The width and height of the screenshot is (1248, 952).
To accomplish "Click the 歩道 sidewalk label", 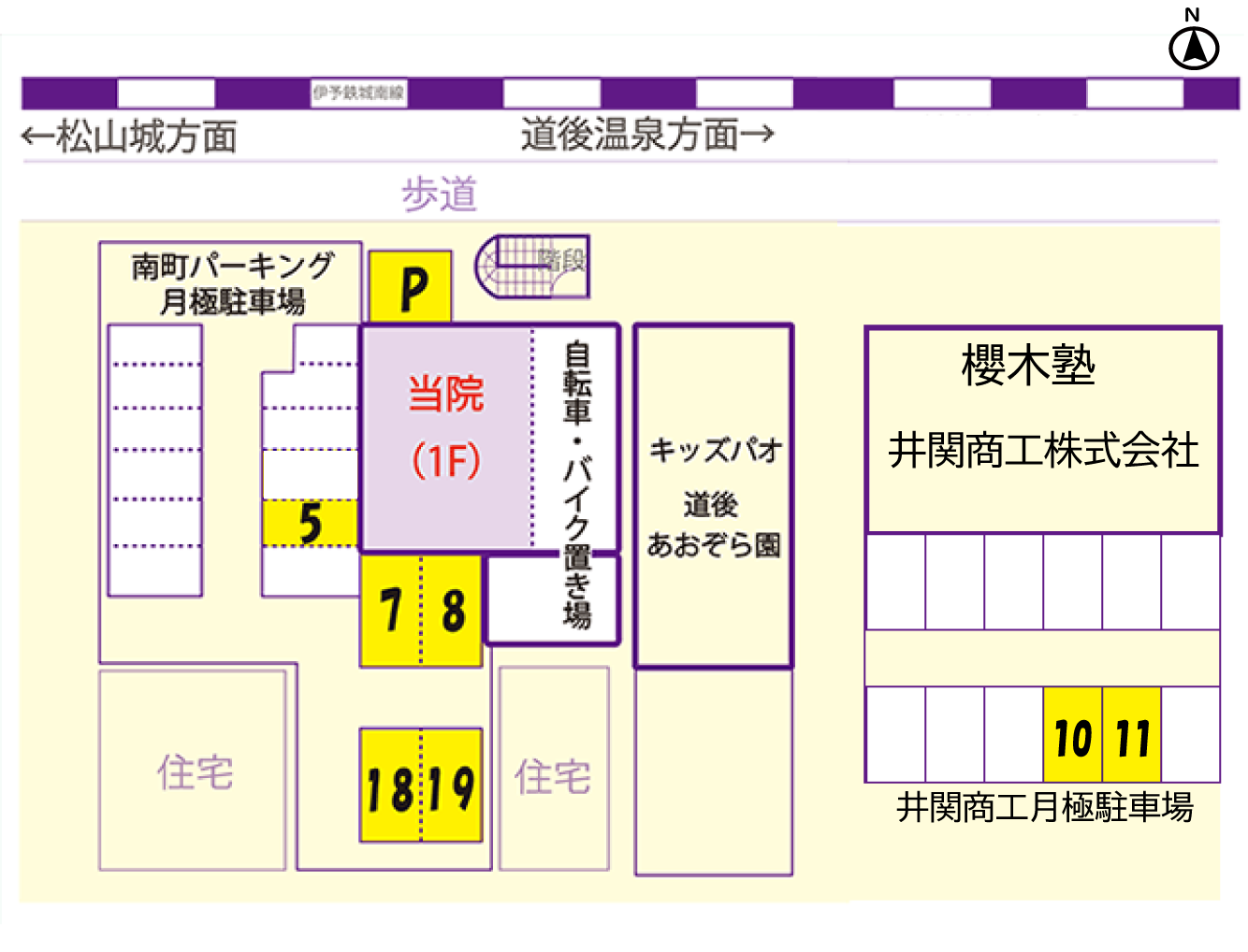I will [x=439, y=195].
